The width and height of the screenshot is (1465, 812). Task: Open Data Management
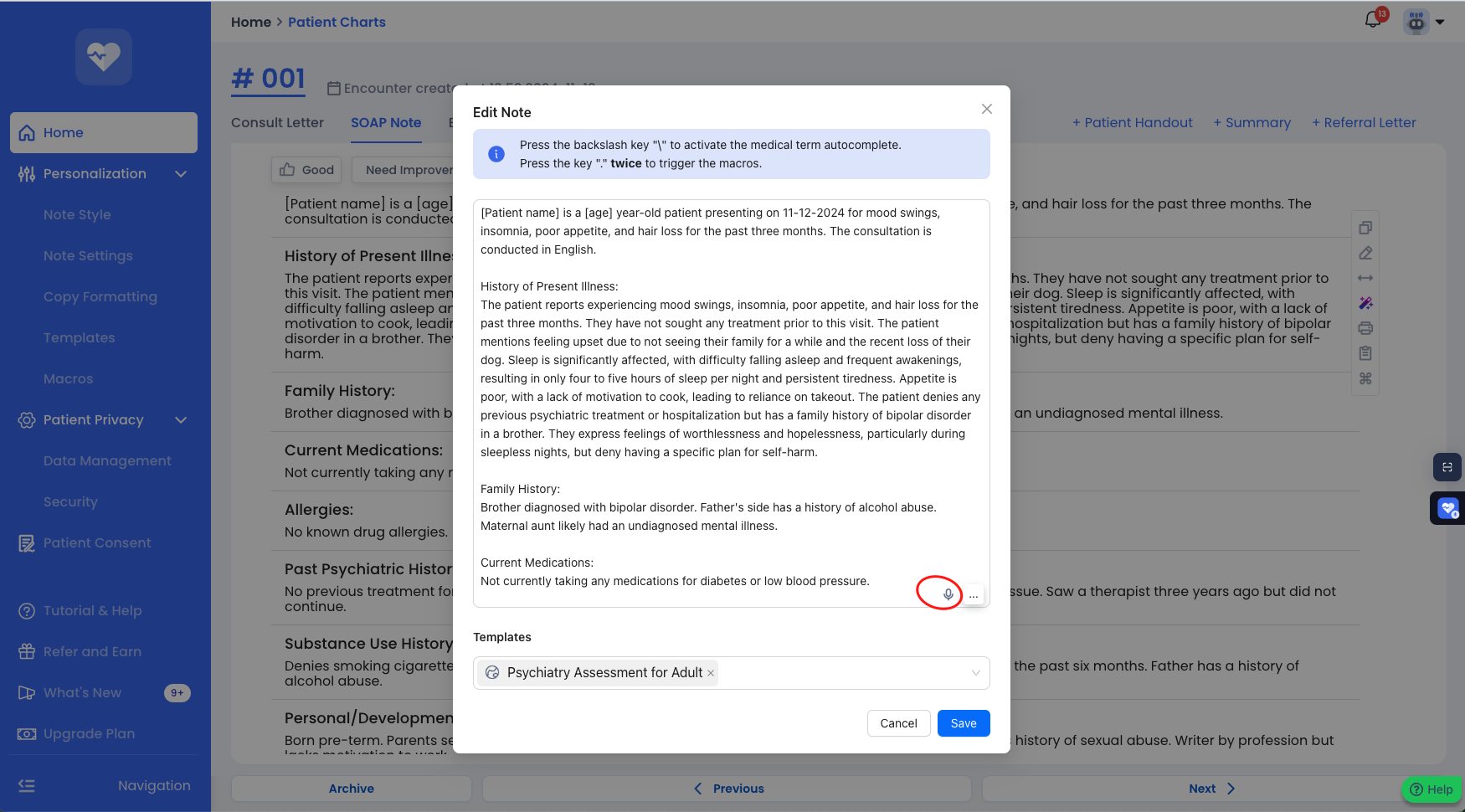click(x=107, y=461)
